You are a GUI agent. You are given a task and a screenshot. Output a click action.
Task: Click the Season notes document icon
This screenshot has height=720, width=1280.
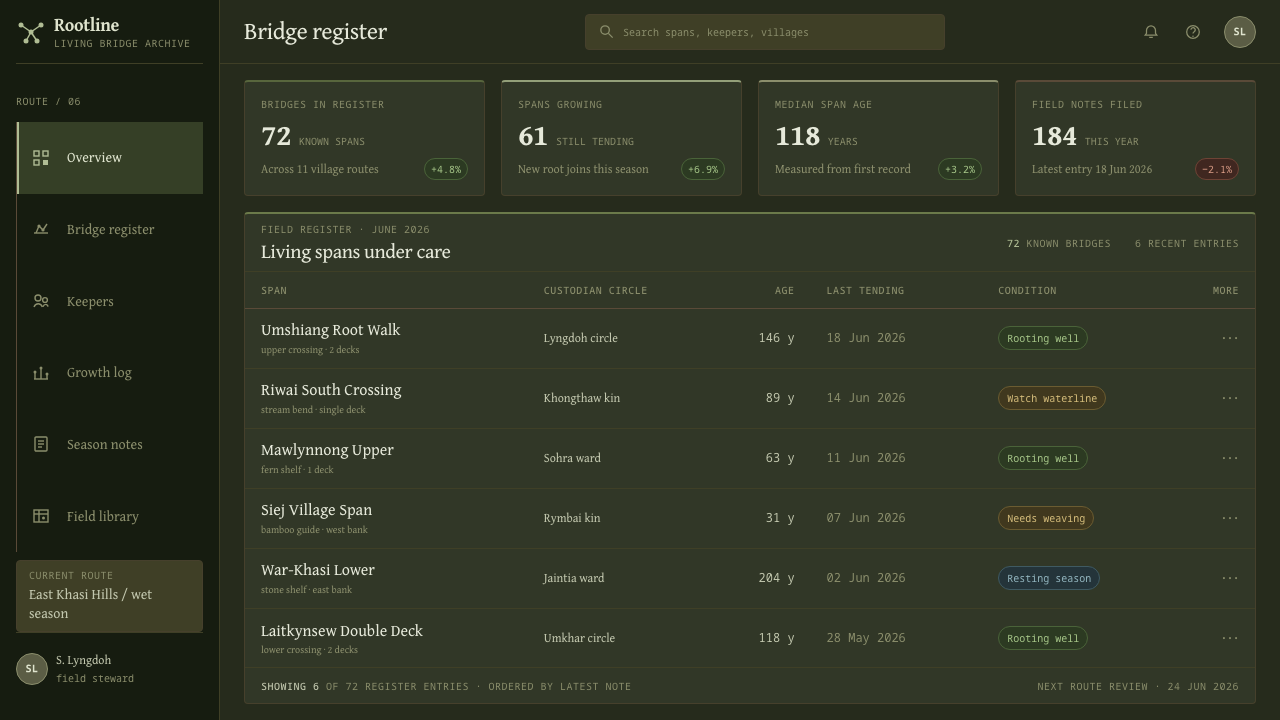[x=41, y=444]
